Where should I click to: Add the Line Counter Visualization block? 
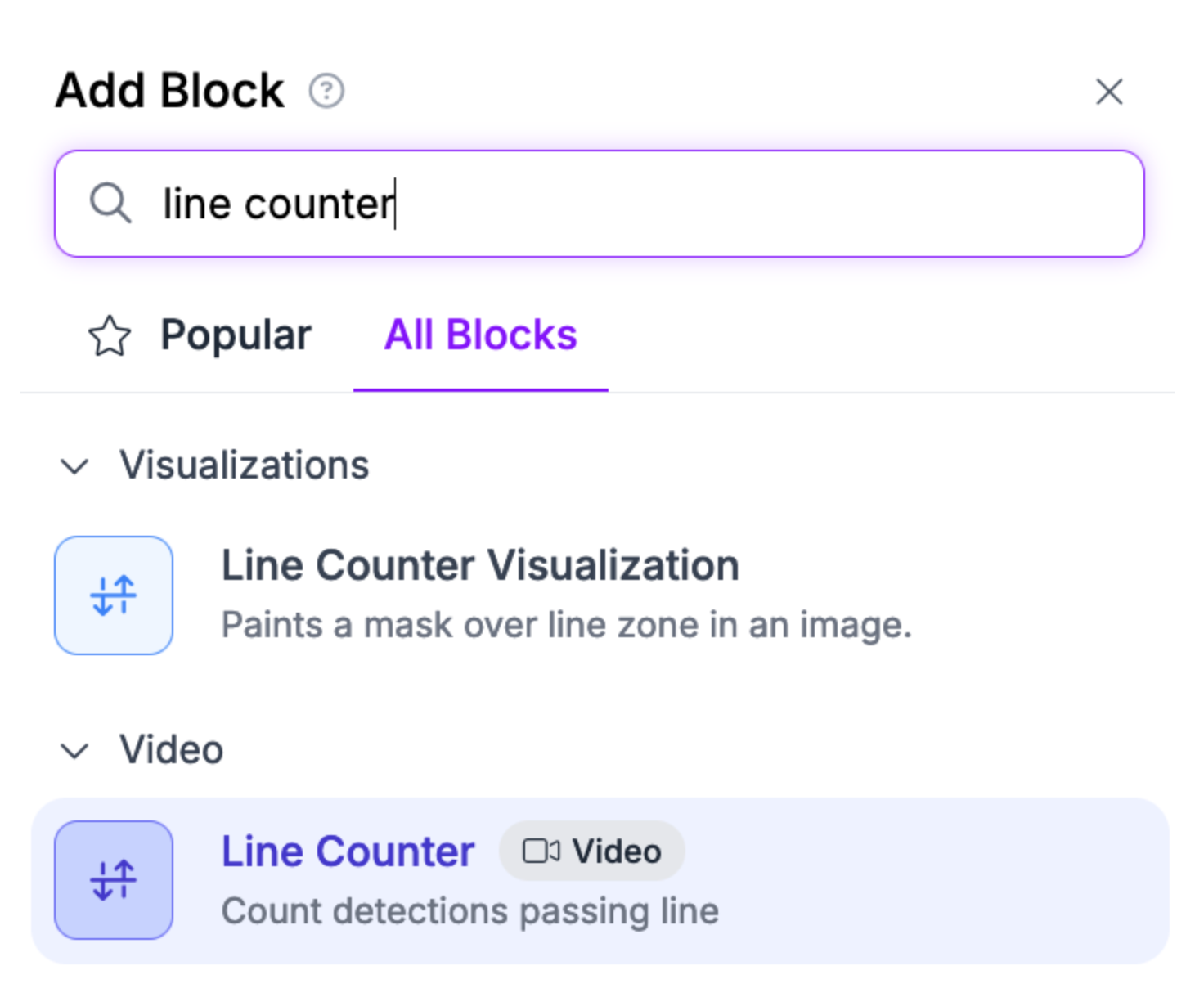click(x=480, y=566)
